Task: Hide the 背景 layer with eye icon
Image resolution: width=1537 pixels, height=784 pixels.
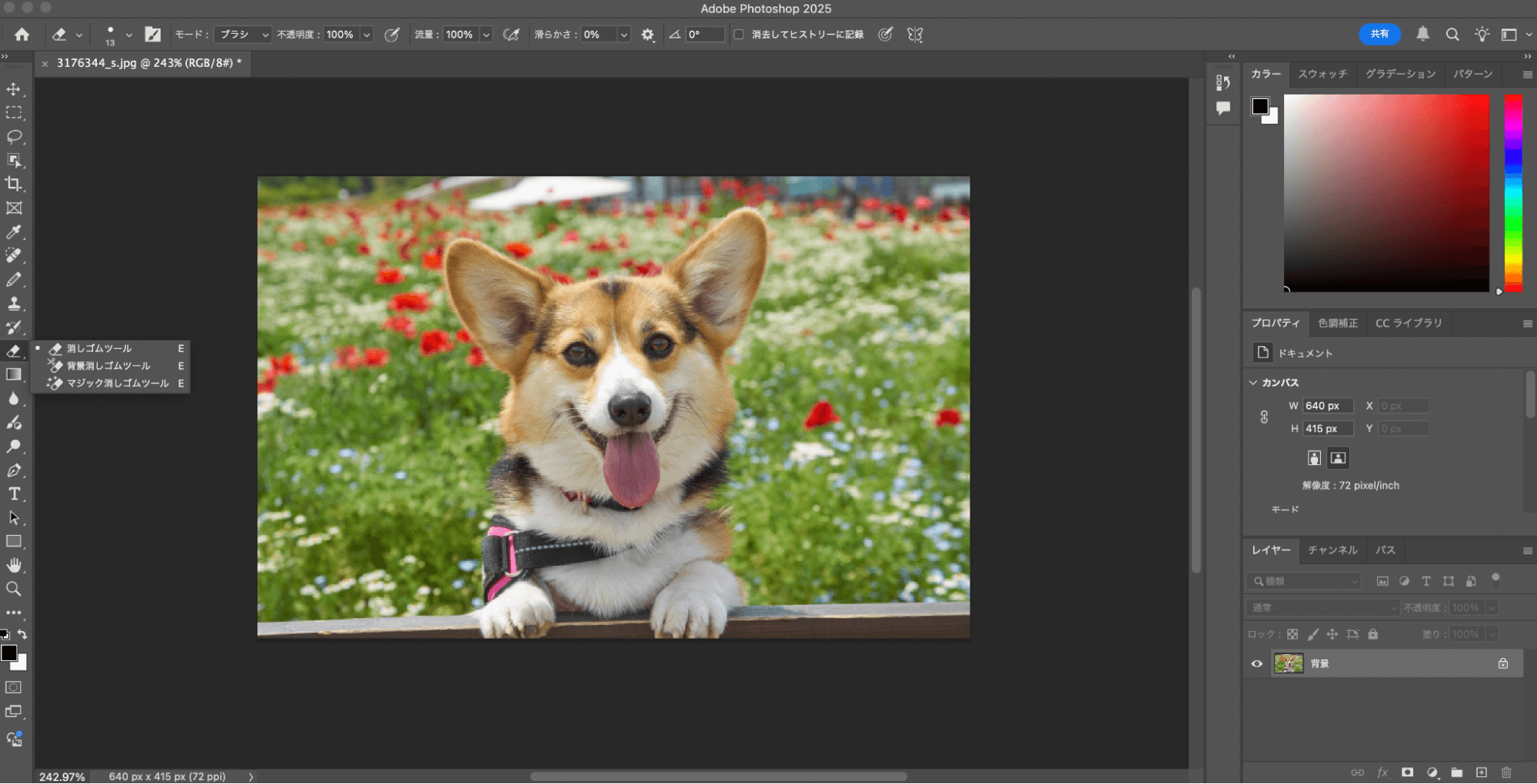Action: (x=1257, y=664)
